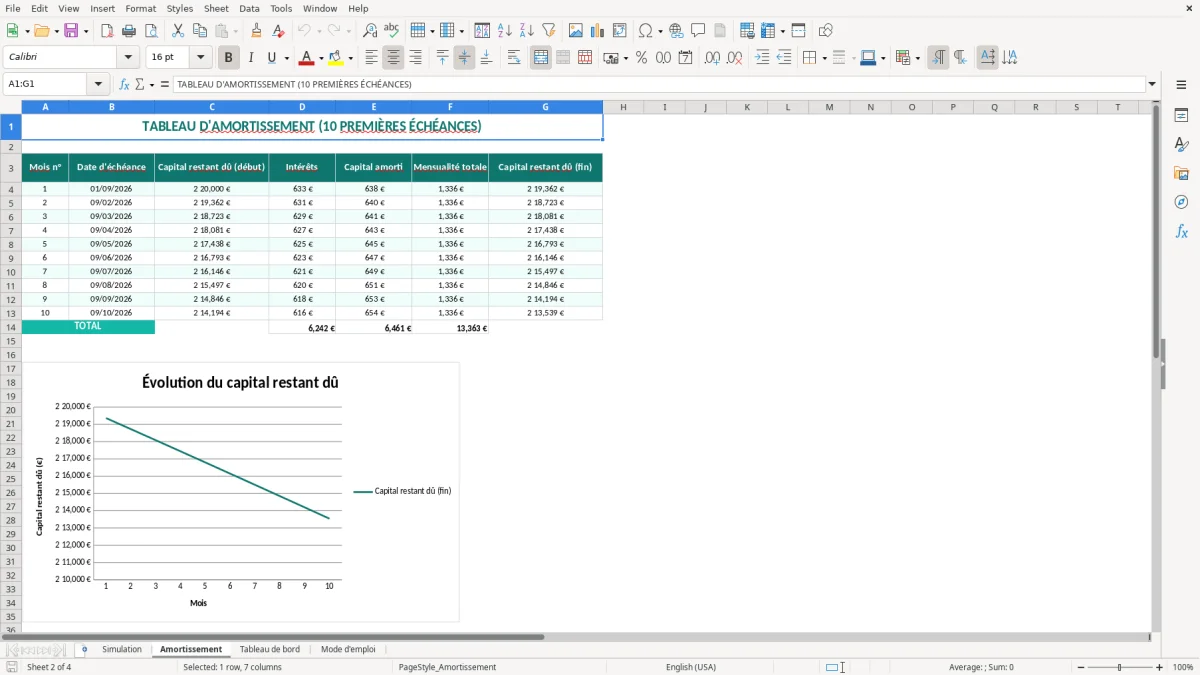1200x675 pixels.
Task: Open the sidebar Gallery panel
Action: click(x=1181, y=174)
